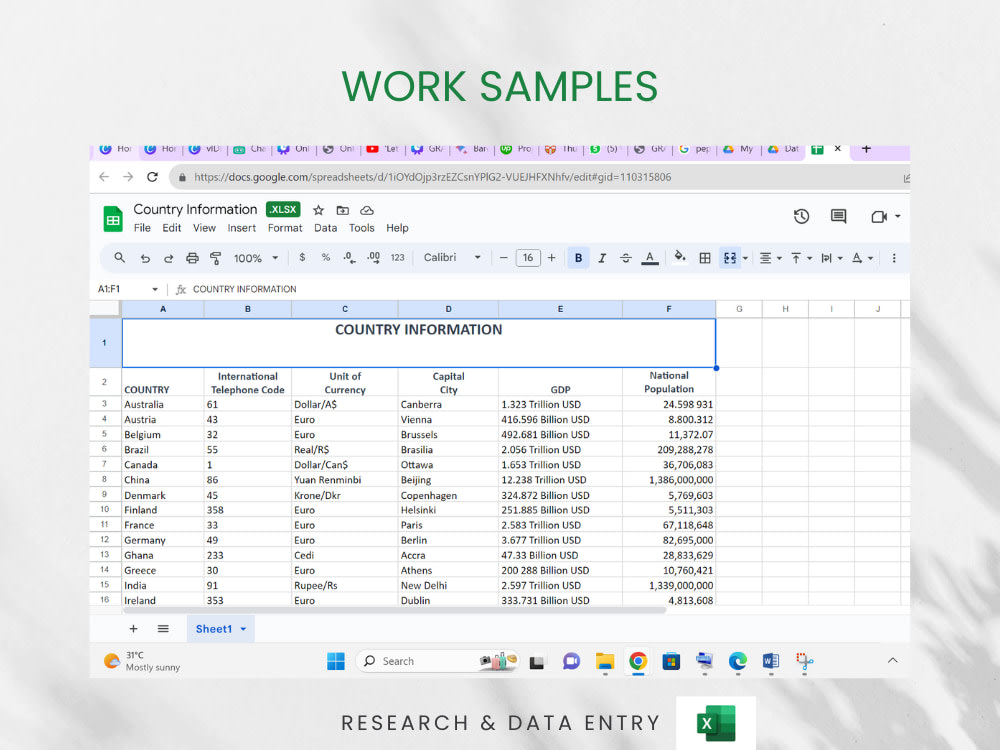Decrease font size with minus button
1000x750 pixels.
(x=503, y=258)
